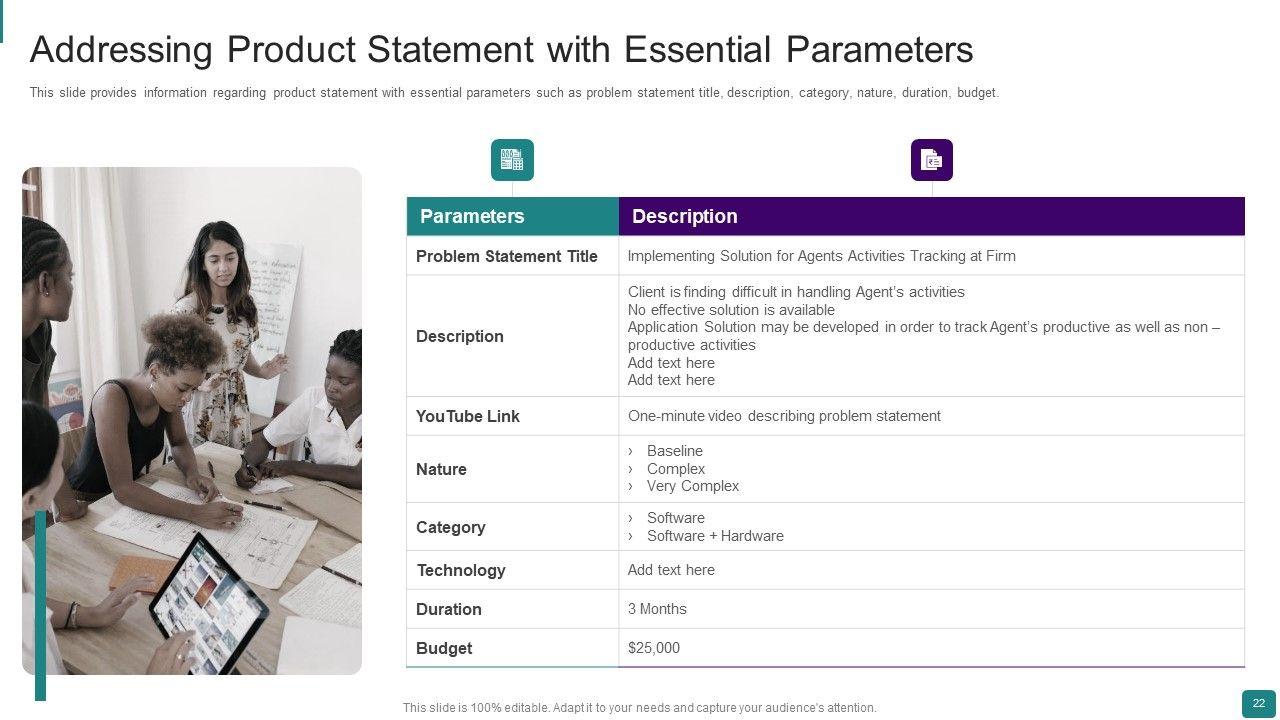Click the vertical teal accent bar
The height and width of the screenshot is (720, 1280).
(40, 605)
